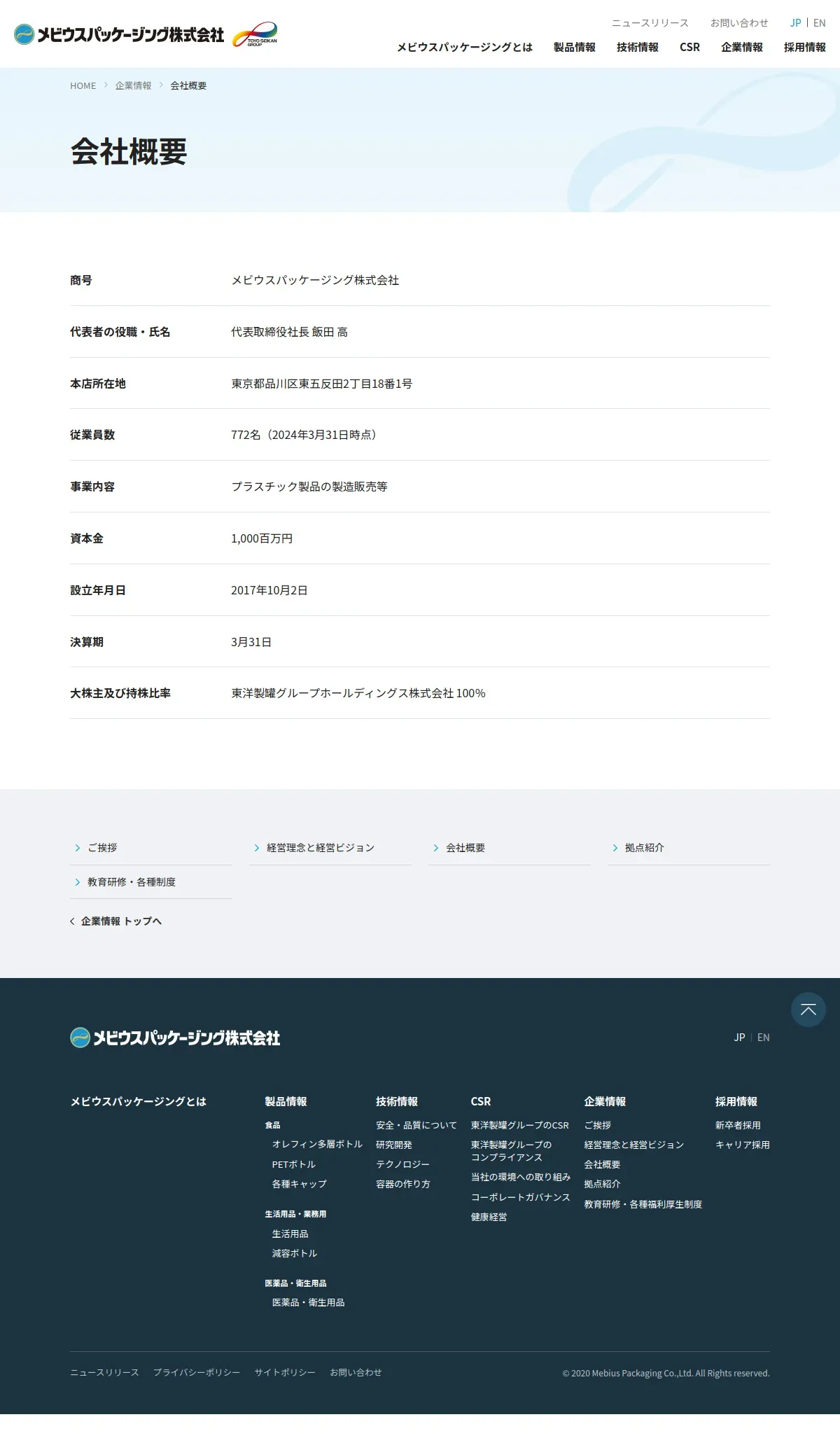The image size is (840, 1431).
Task: Click the Mebius Packaging header logo
Action: click(x=119, y=34)
